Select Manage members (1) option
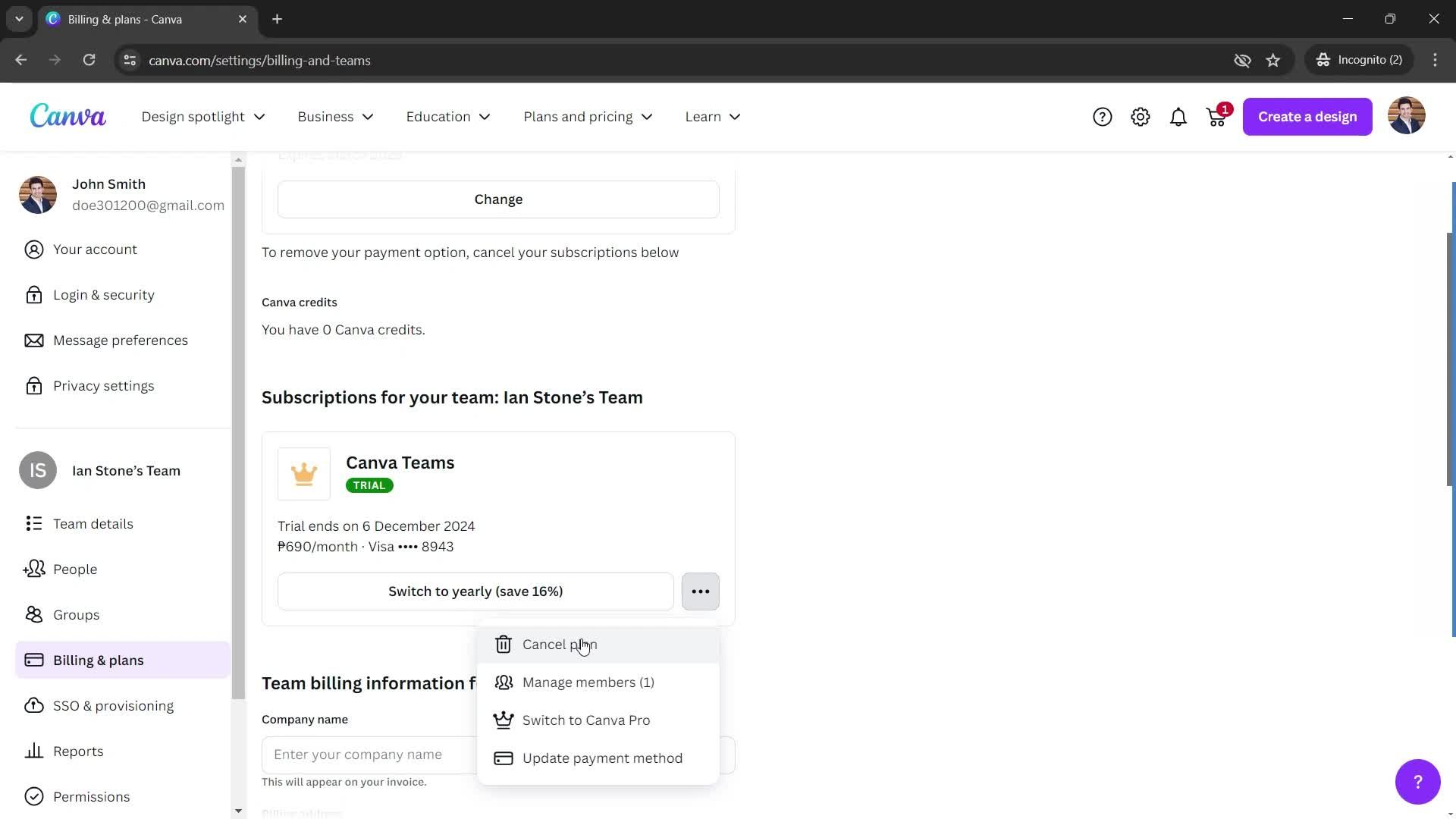1456x819 pixels. [x=598, y=682]
